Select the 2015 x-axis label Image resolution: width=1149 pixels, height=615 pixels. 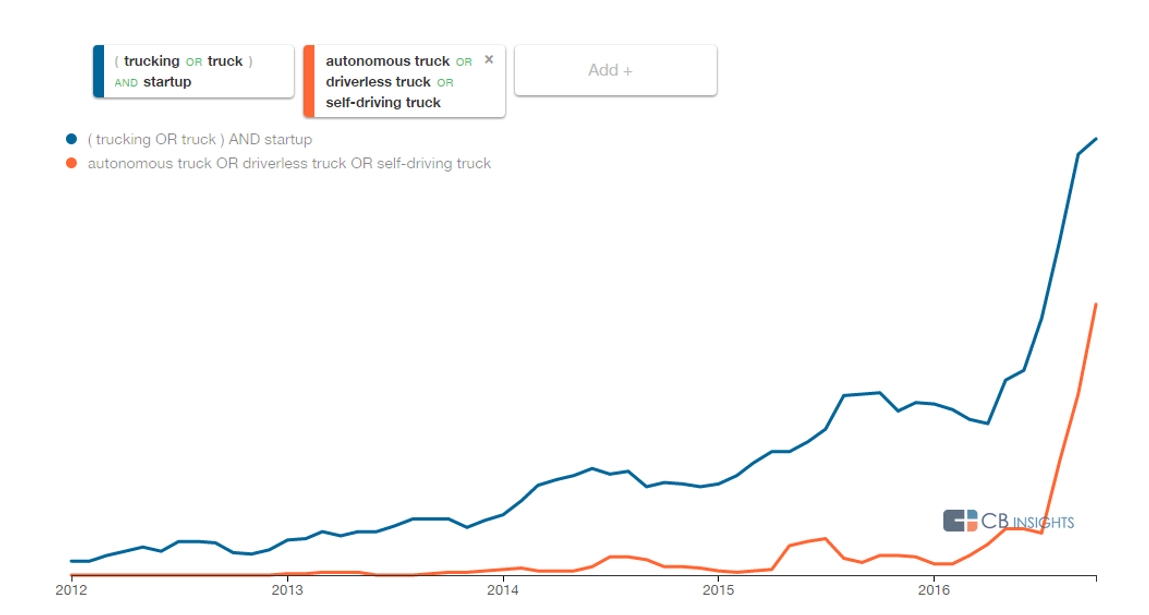[717, 590]
